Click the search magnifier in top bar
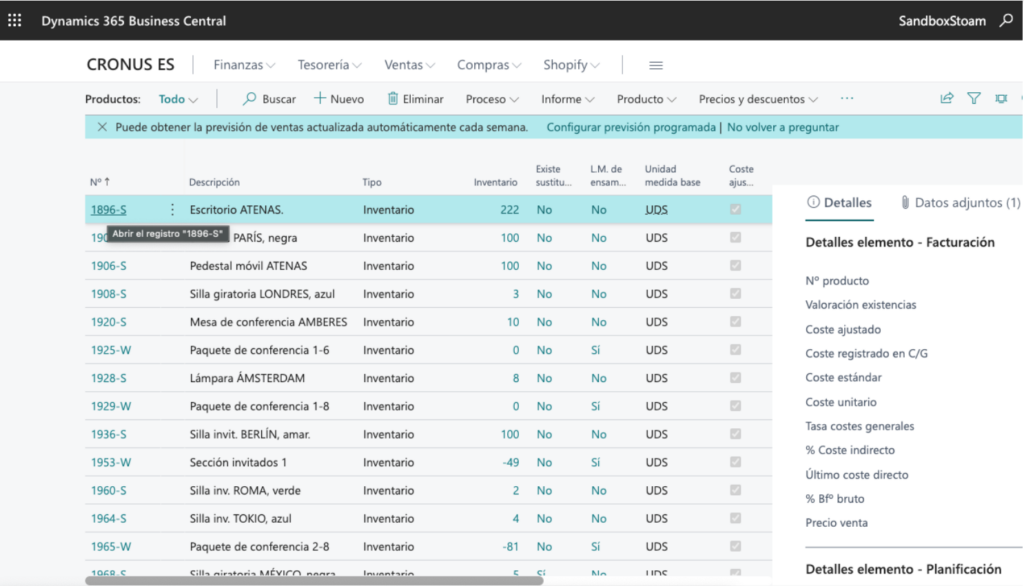 [x=1006, y=20]
